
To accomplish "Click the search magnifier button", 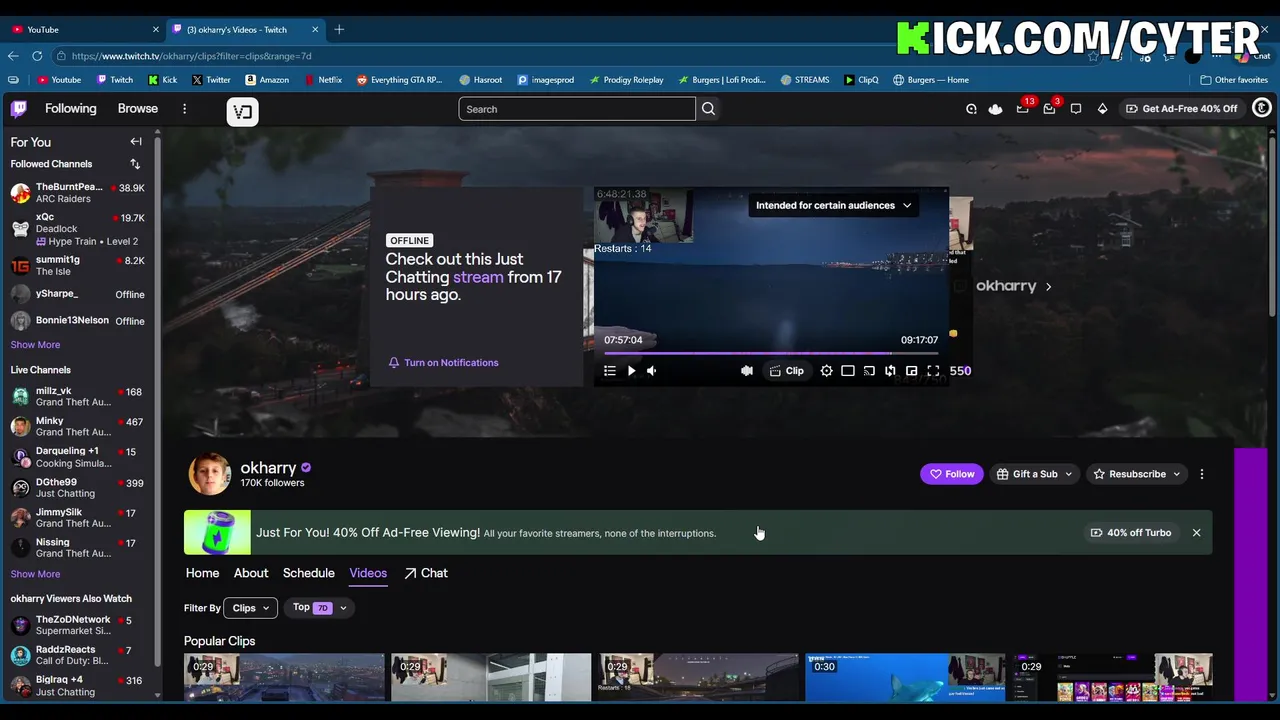I will point(708,109).
